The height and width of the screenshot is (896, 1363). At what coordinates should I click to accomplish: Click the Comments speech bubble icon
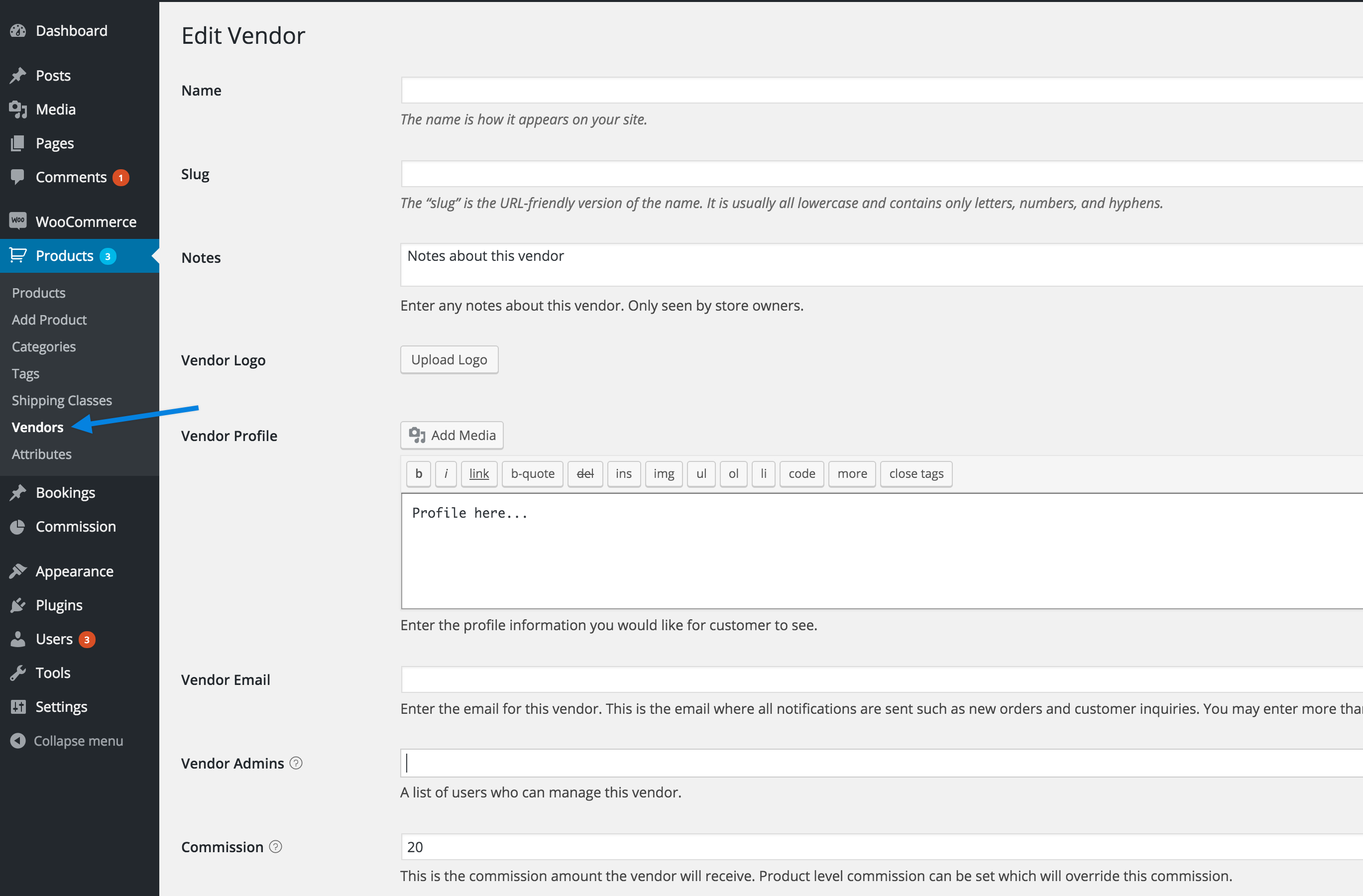[18, 177]
